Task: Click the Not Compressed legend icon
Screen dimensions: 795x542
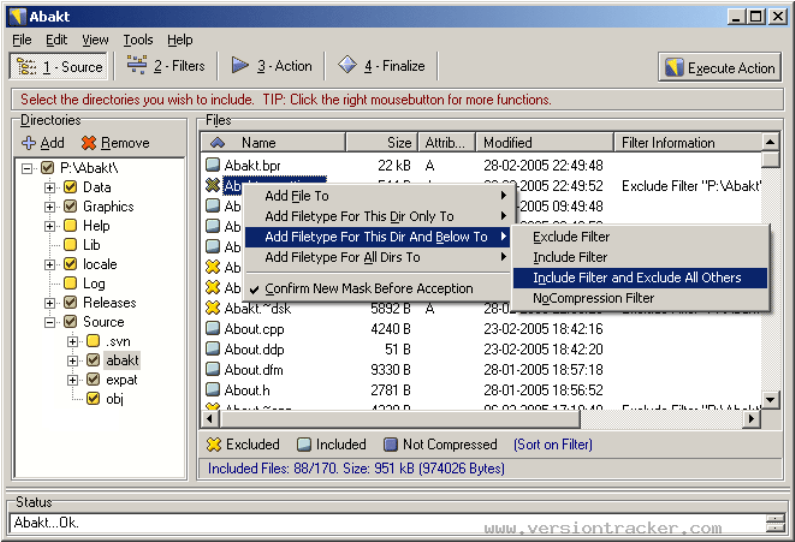Action: (391, 445)
